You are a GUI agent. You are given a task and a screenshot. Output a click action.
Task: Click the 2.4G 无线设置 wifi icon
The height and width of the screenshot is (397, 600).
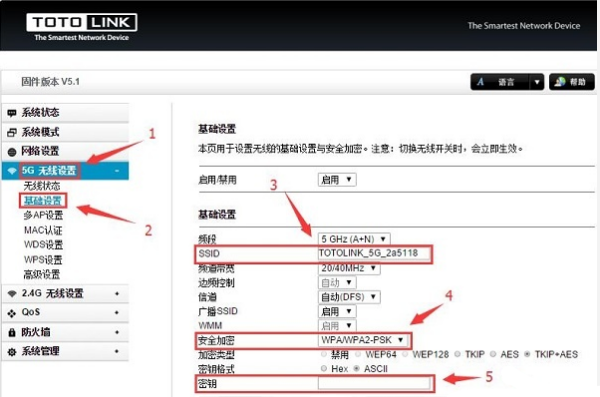point(12,294)
